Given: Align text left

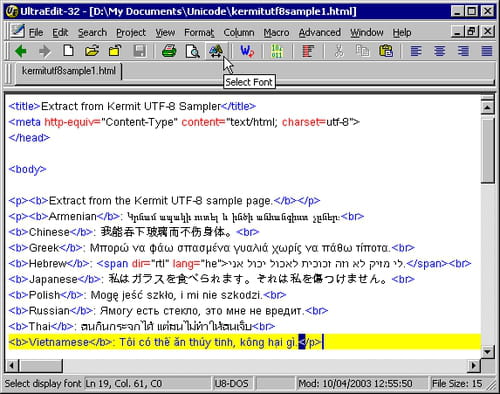Looking at the screenshot, I should coord(416,51).
